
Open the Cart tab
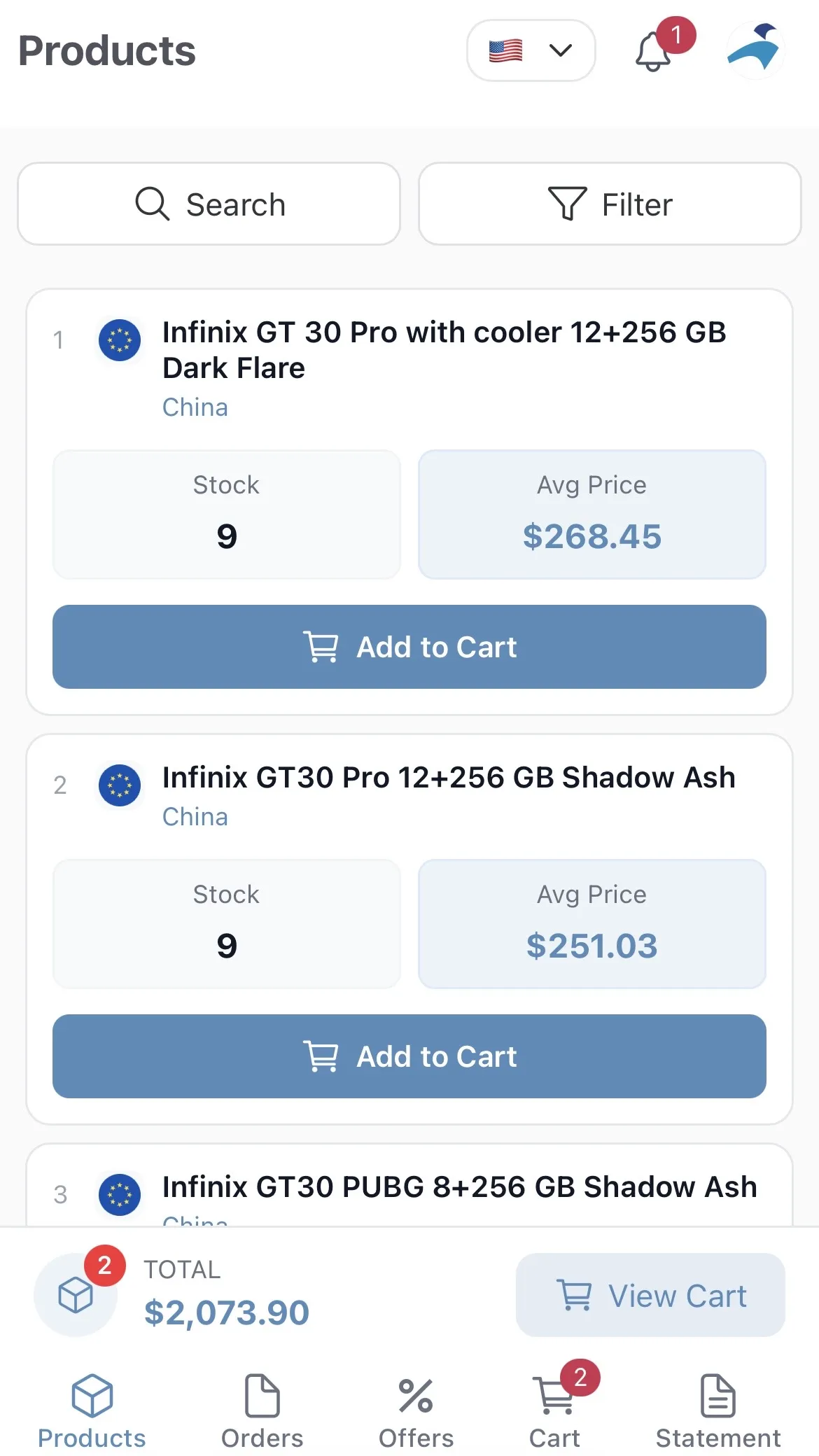click(x=554, y=1410)
